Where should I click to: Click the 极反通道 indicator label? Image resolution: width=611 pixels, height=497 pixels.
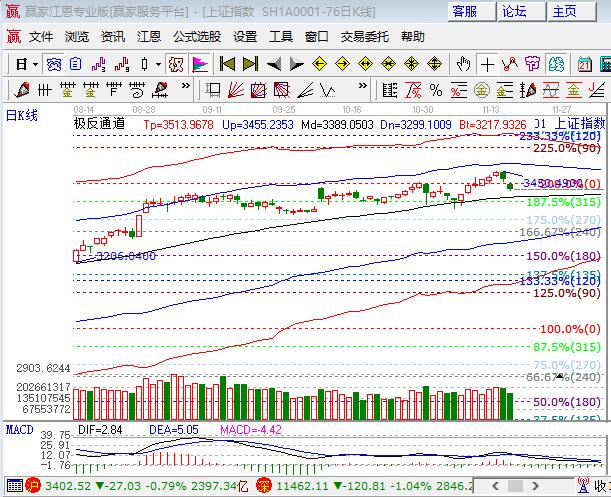[99, 123]
